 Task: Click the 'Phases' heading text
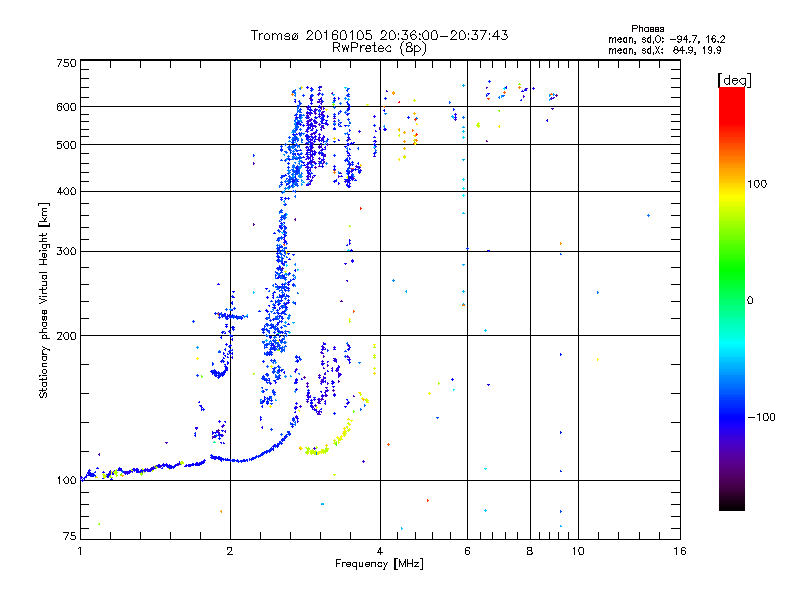pos(647,29)
